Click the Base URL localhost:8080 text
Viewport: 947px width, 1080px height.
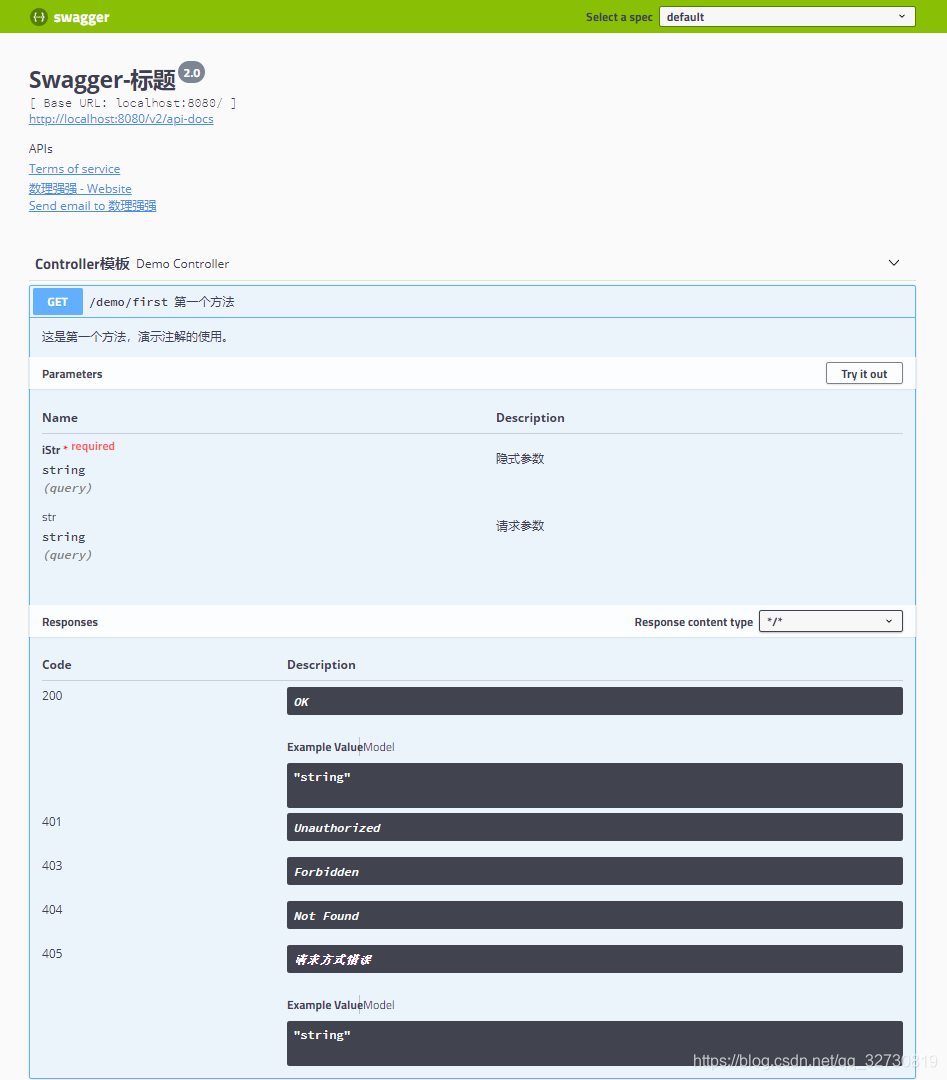[x=133, y=103]
